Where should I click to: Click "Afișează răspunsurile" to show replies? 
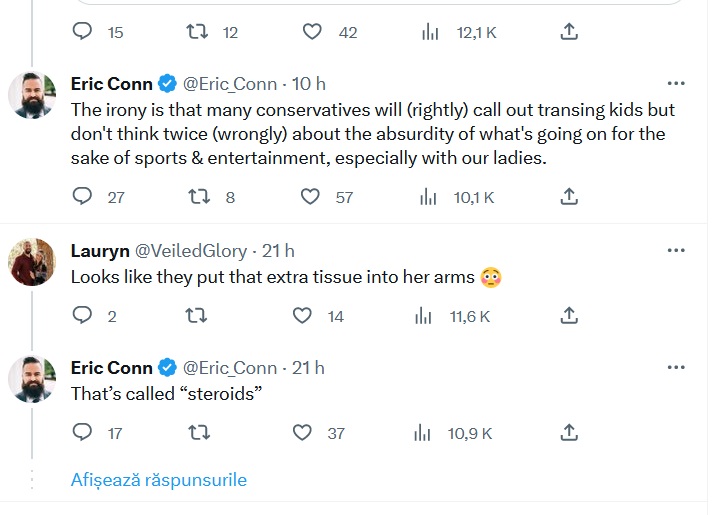(x=158, y=480)
